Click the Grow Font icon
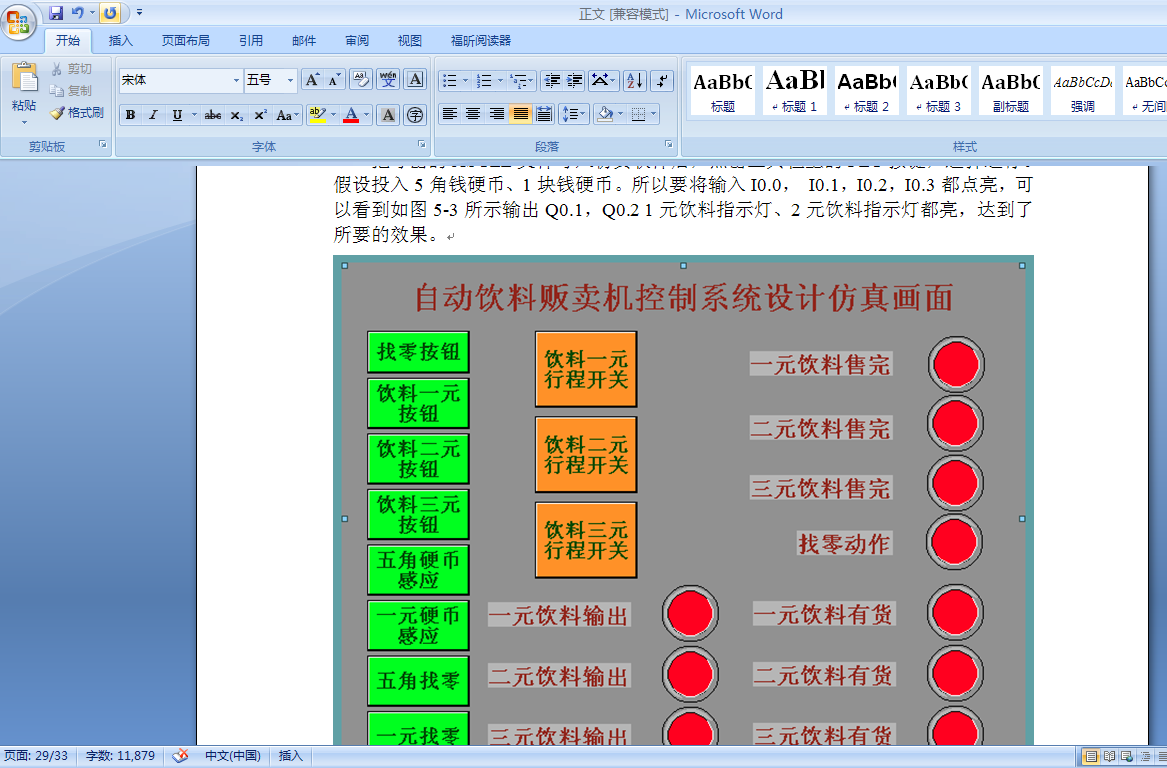Screen dimensions: 1167x768 tap(311, 78)
